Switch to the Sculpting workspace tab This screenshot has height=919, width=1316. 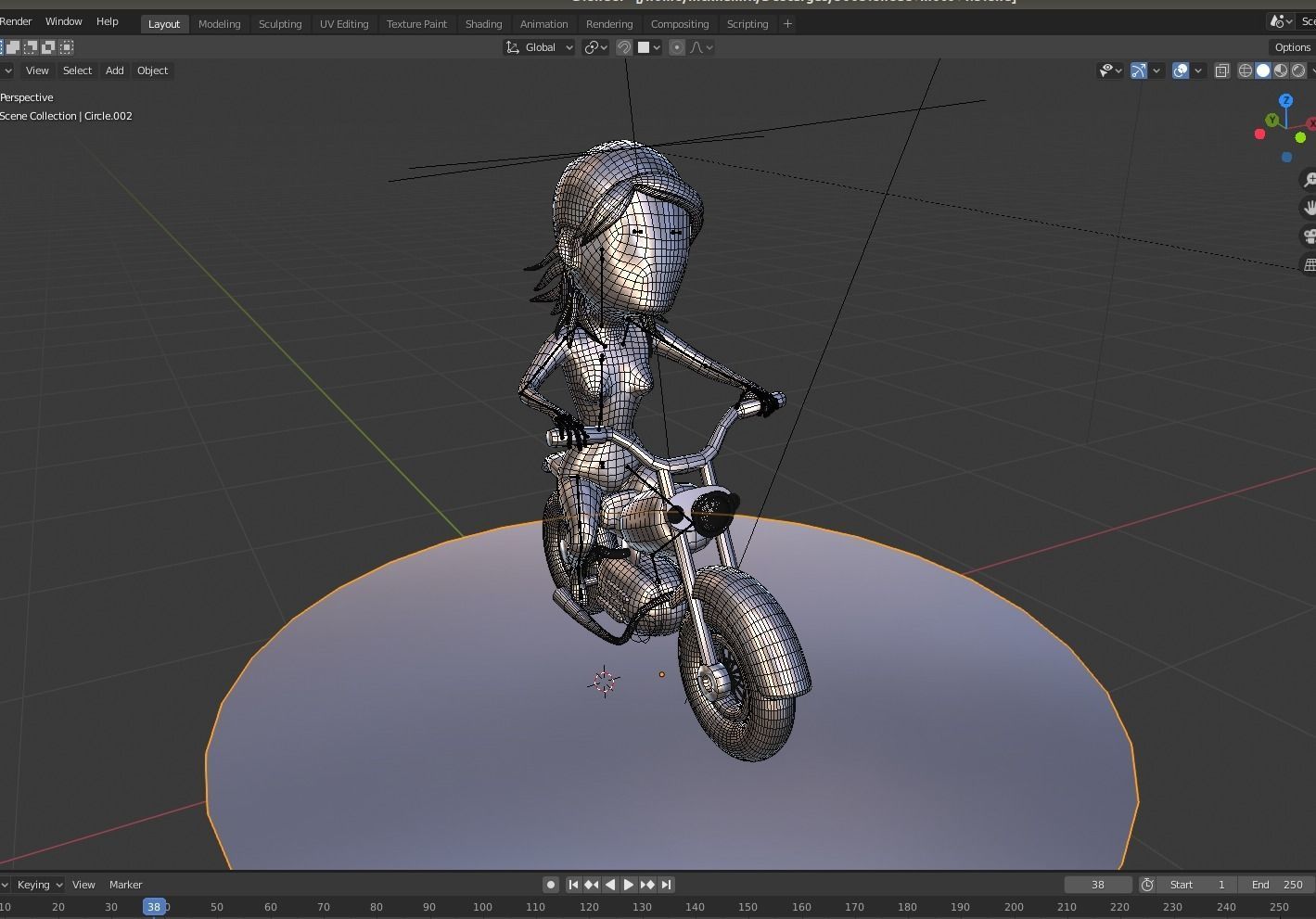click(280, 24)
